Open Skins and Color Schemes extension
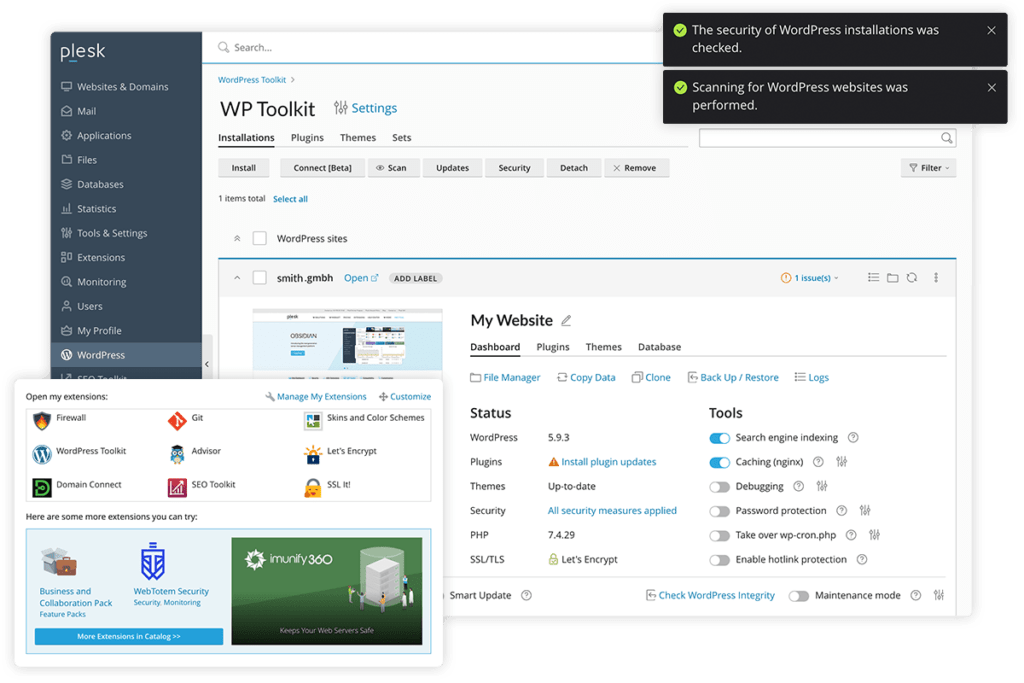1024x683 pixels. (x=313, y=421)
